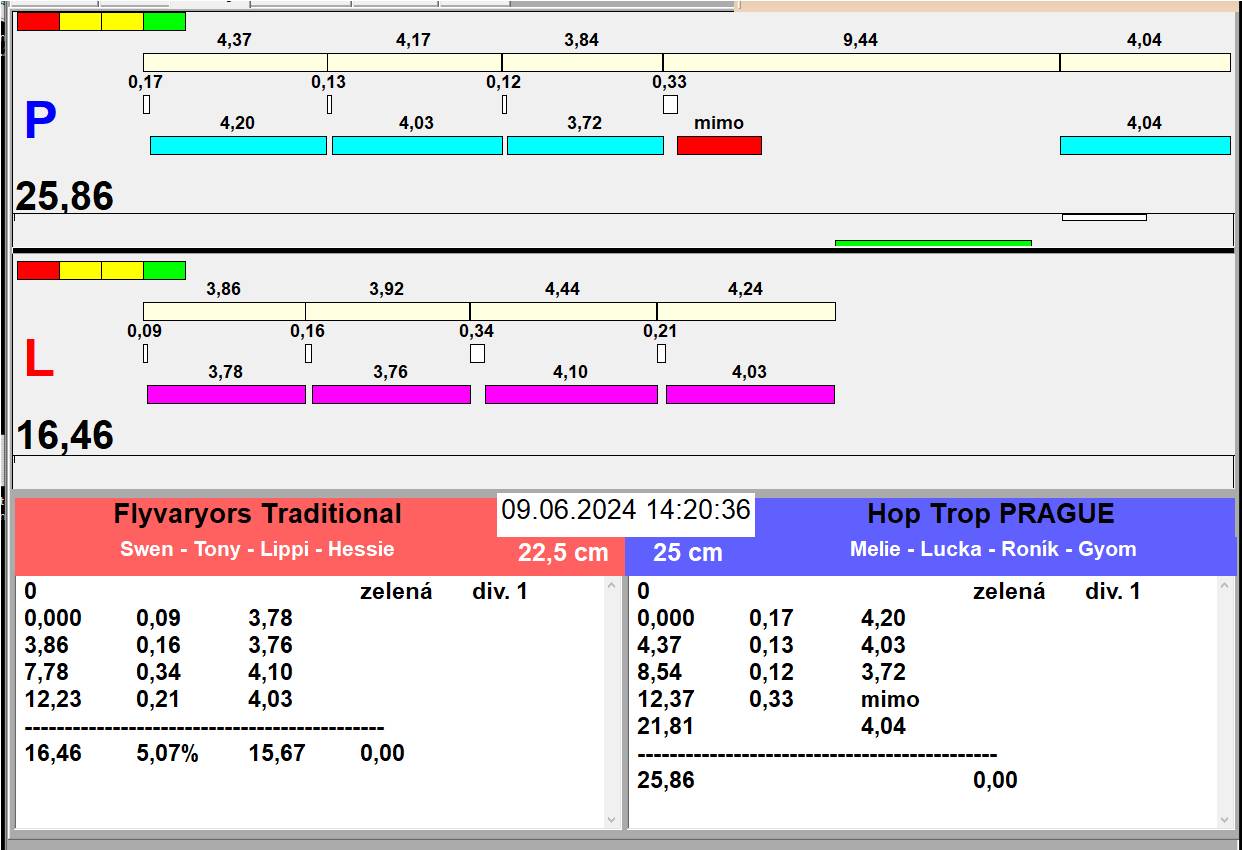Screen dimensions: 1242x850
Task: Select the cyan 3,72 run bar
Action: 585,146
